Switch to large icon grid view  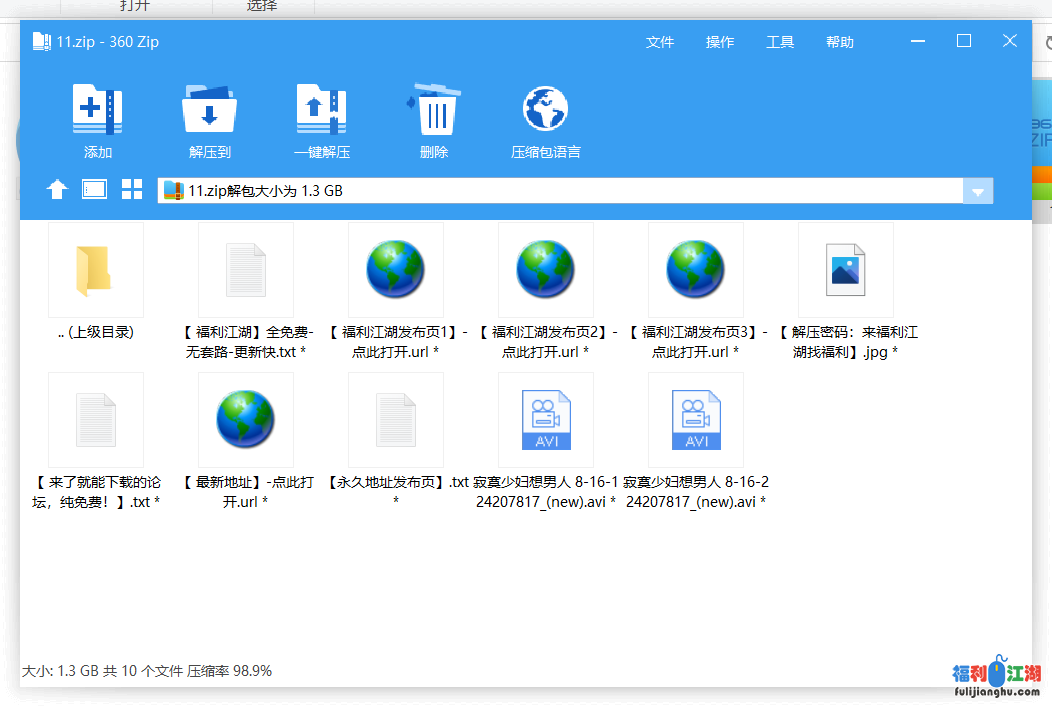click(132, 190)
